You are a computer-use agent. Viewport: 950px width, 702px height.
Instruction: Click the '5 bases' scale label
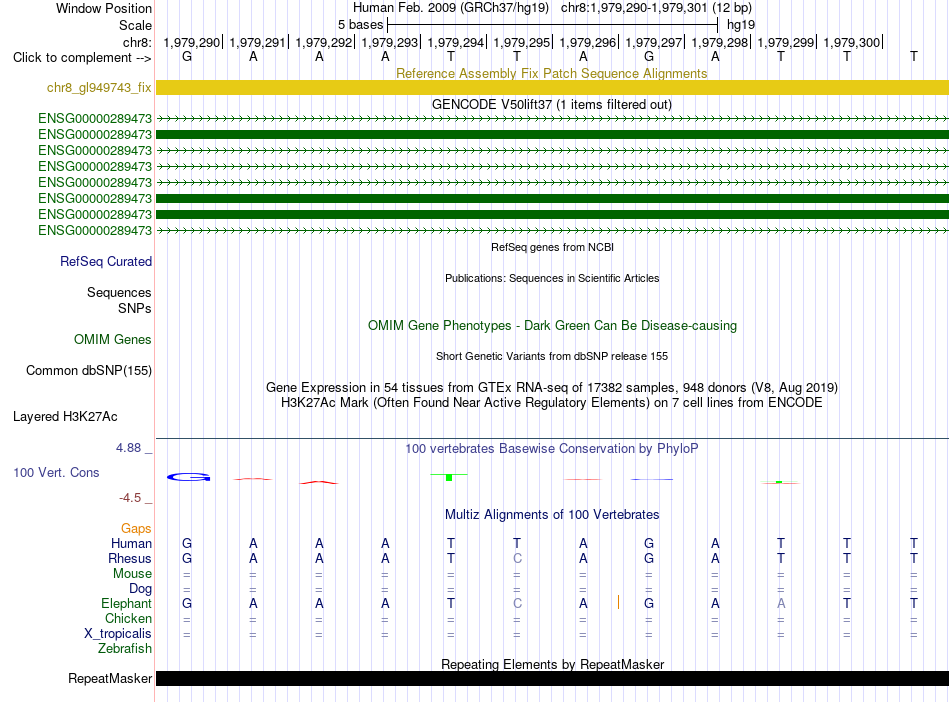pos(360,25)
